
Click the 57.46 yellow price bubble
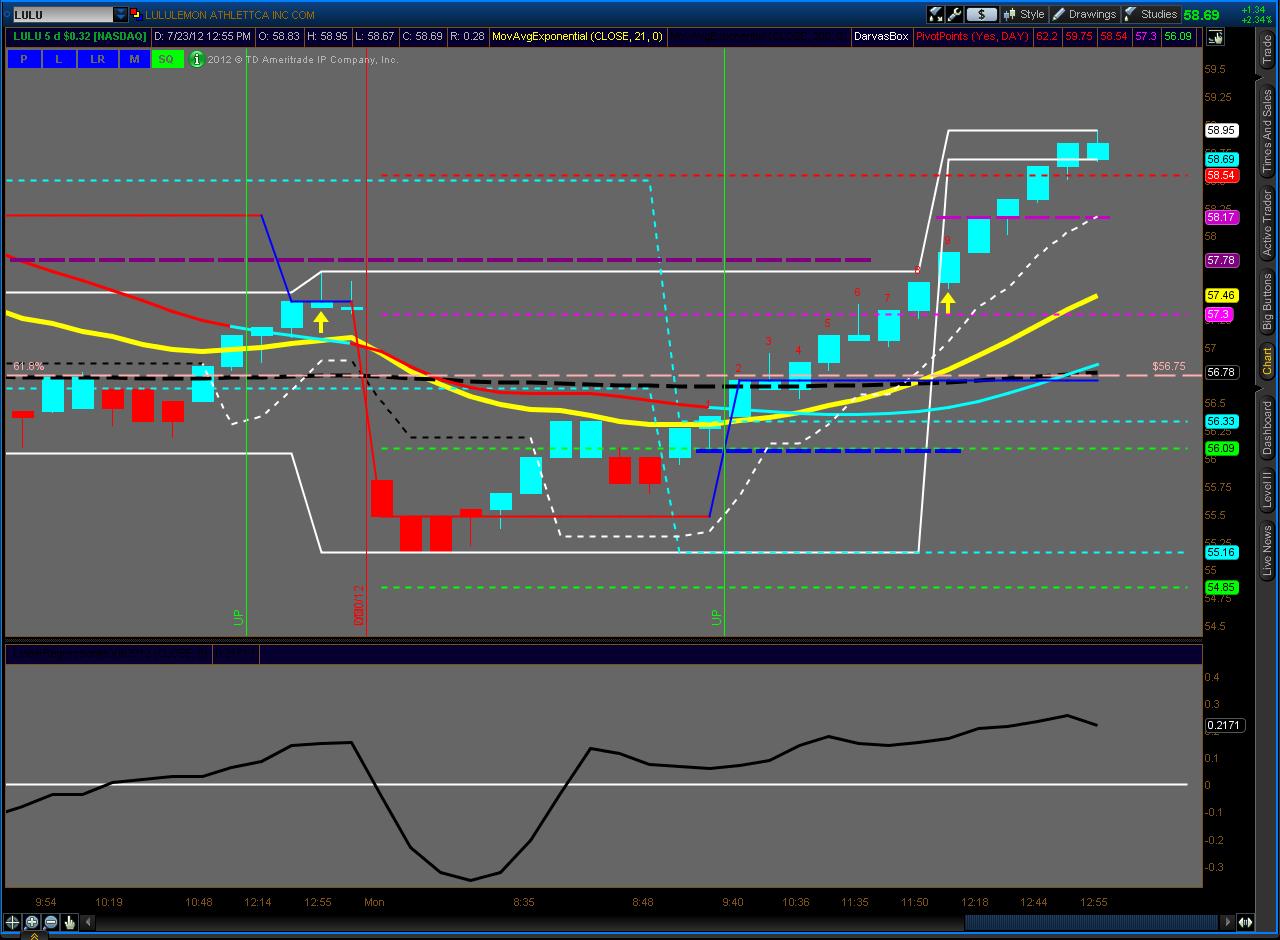[x=1221, y=295]
